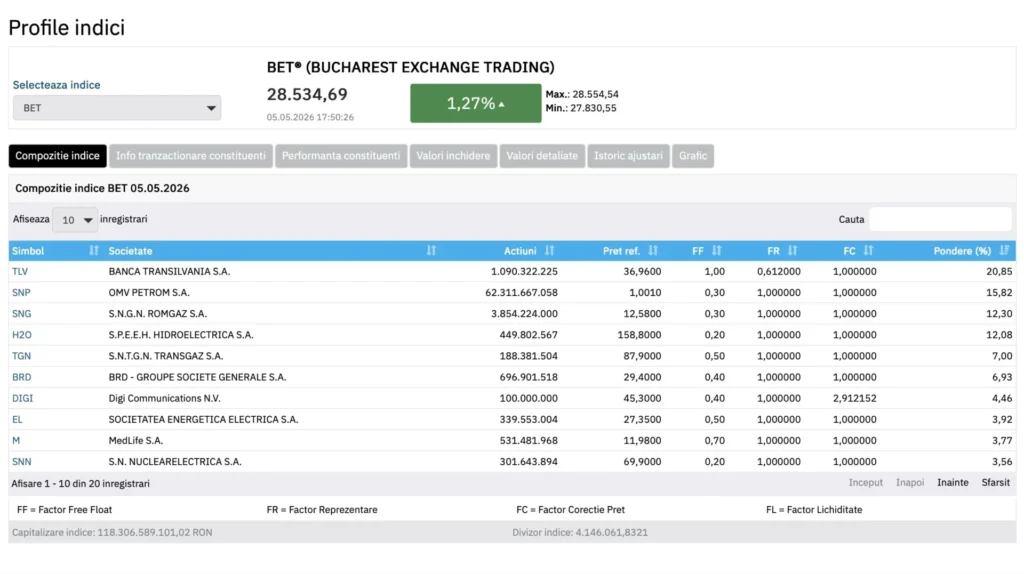Open the M (MedLife) symbol link
This screenshot has height=574, width=1024.
click(16, 441)
